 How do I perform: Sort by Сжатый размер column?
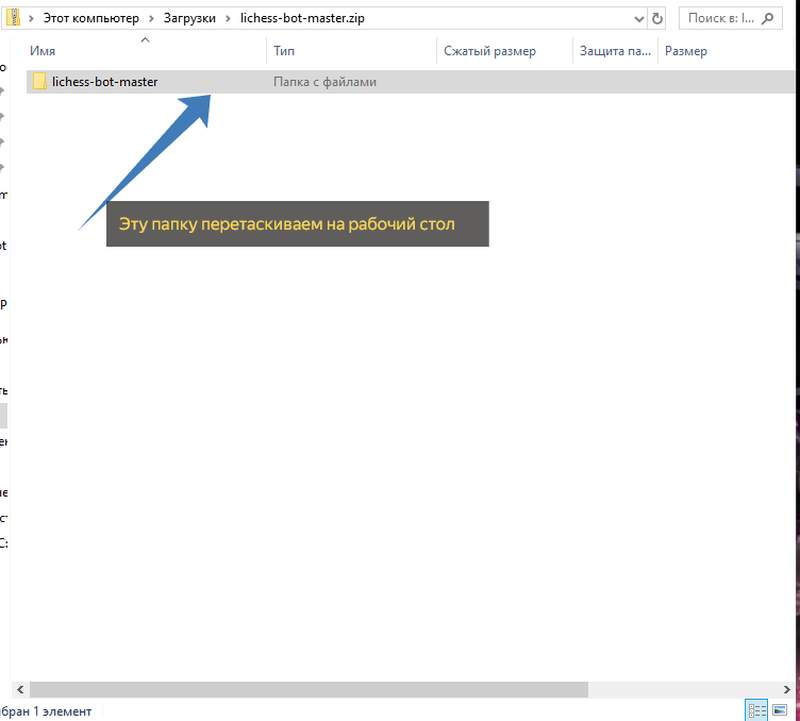pyautogui.click(x=490, y=51)
